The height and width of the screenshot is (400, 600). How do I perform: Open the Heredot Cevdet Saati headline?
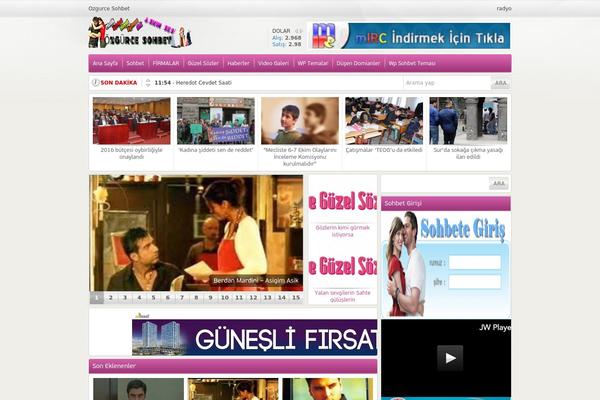coord(204,83)
